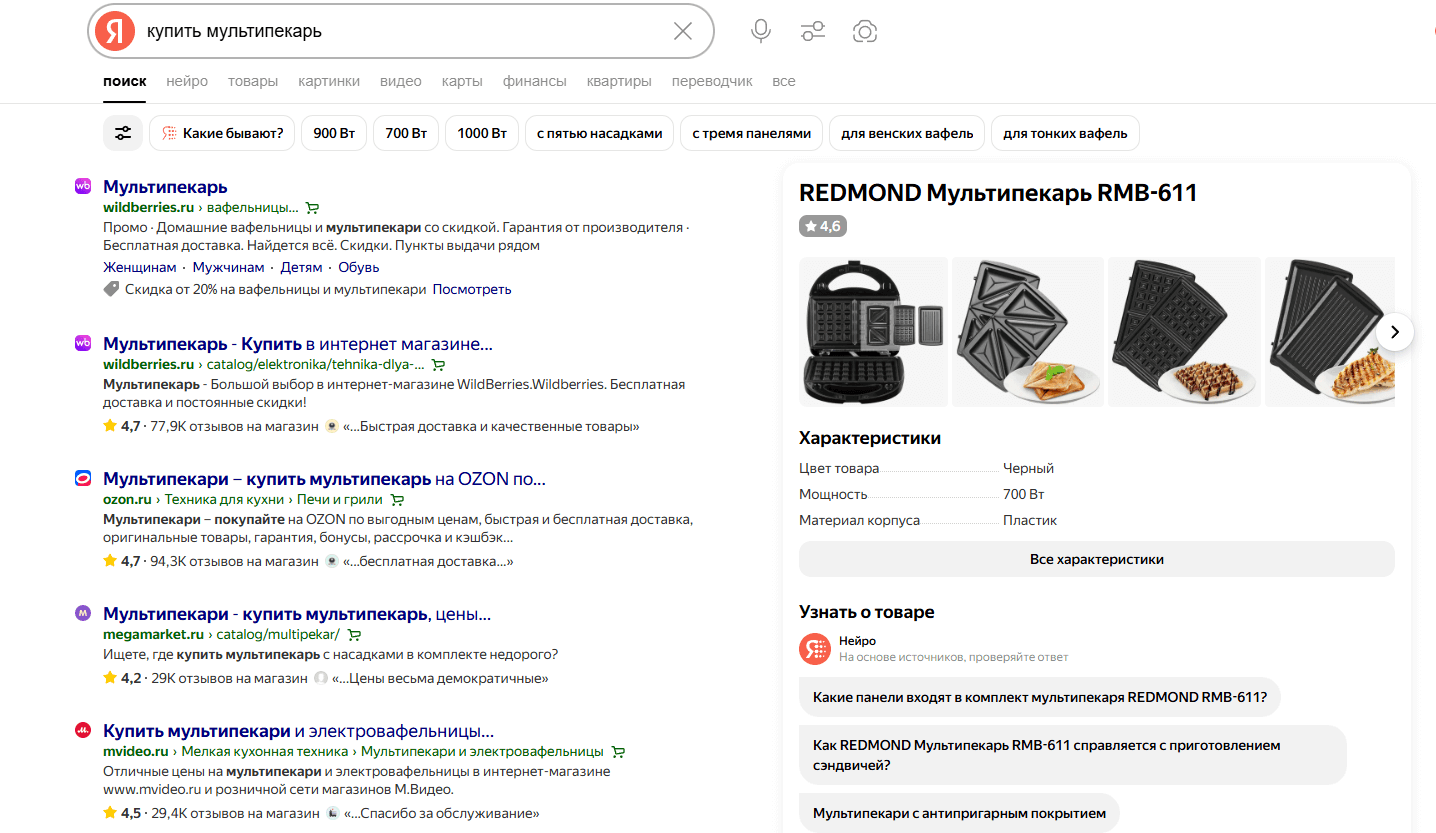Click the Yandex logo in search bar
Viewport: 1436px width, 833px height.
pos(115,31)
